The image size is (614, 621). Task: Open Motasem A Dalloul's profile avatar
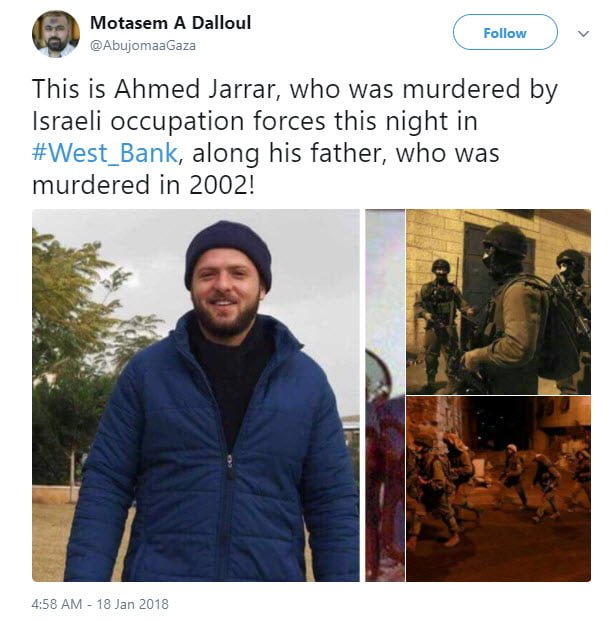[x=56, y=34]
